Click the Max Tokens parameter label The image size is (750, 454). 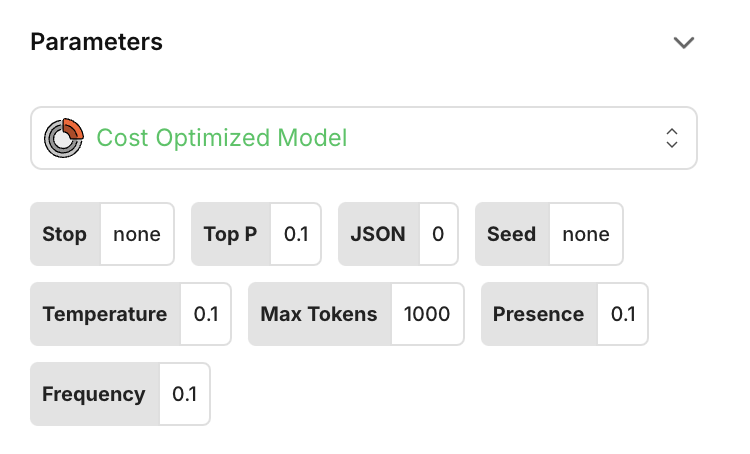click(319, 314)
